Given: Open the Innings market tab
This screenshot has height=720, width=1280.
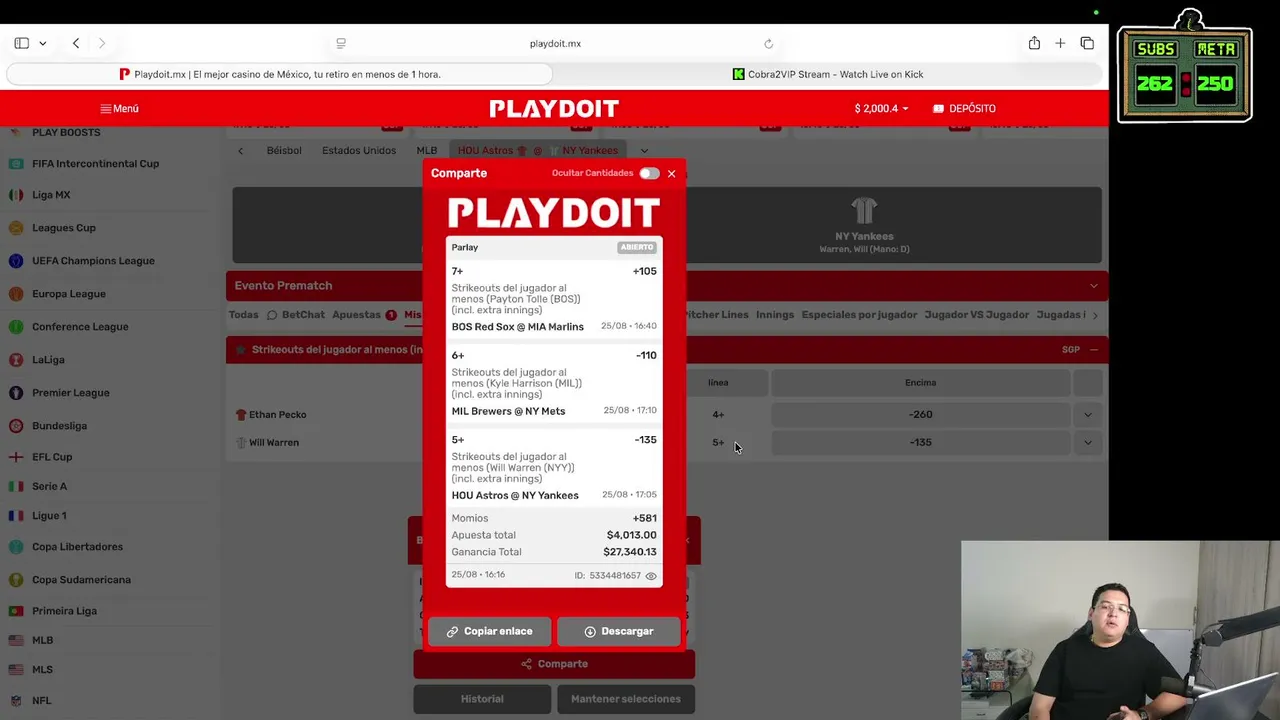Looking at the screenshot, I should coord(775,314).
